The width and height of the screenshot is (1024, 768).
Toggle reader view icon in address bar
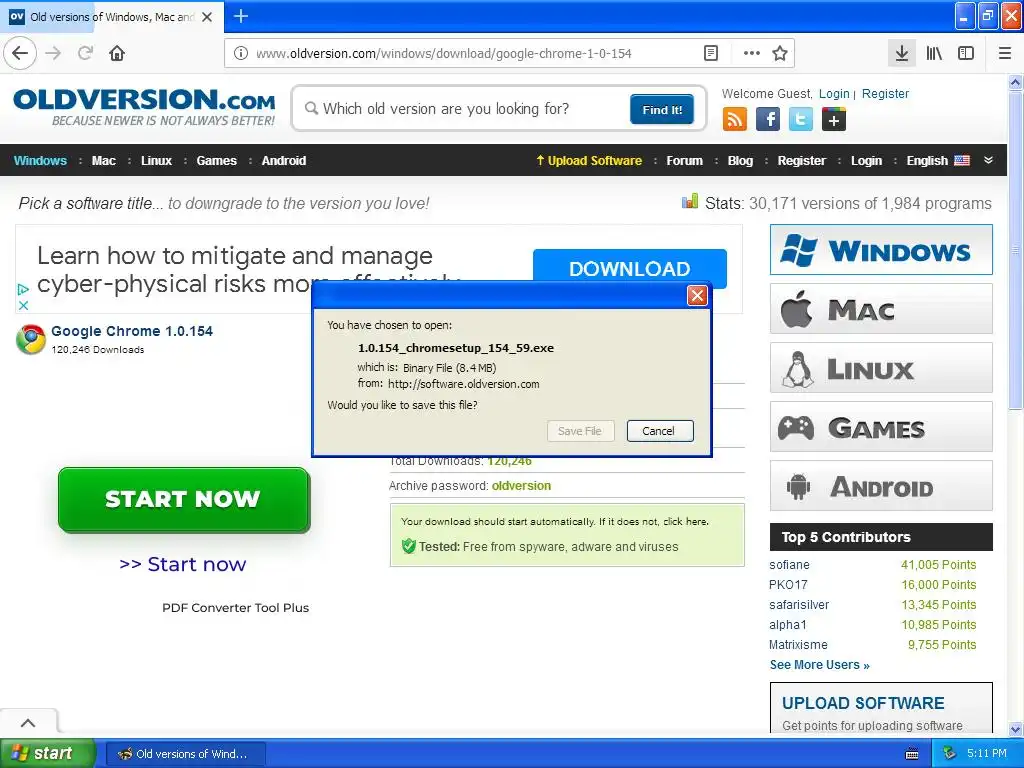point(711,54)
